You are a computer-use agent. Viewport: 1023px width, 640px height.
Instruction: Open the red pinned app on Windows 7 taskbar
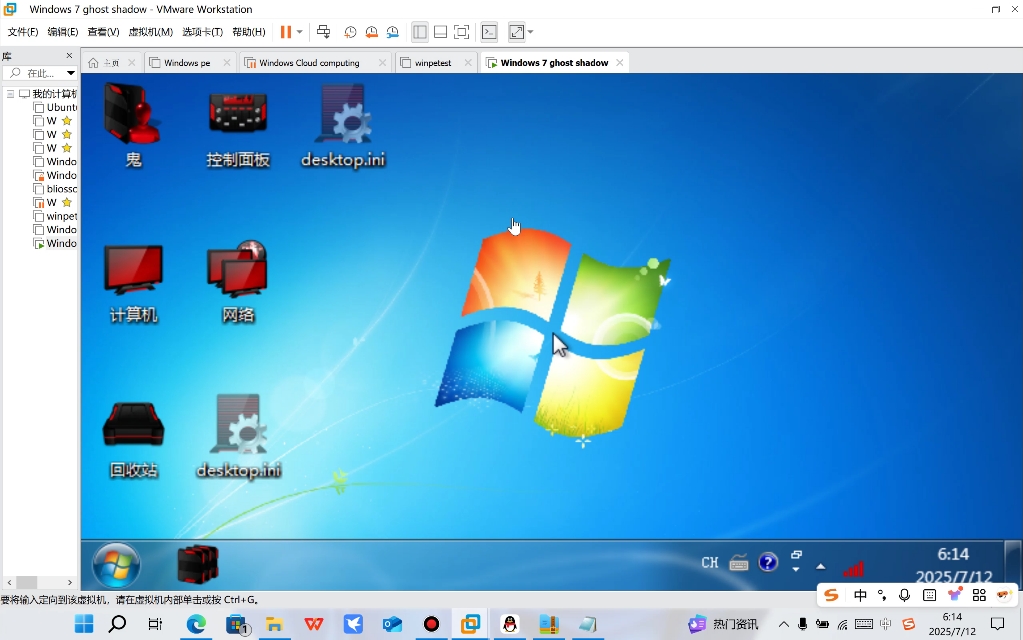point(198,564)
